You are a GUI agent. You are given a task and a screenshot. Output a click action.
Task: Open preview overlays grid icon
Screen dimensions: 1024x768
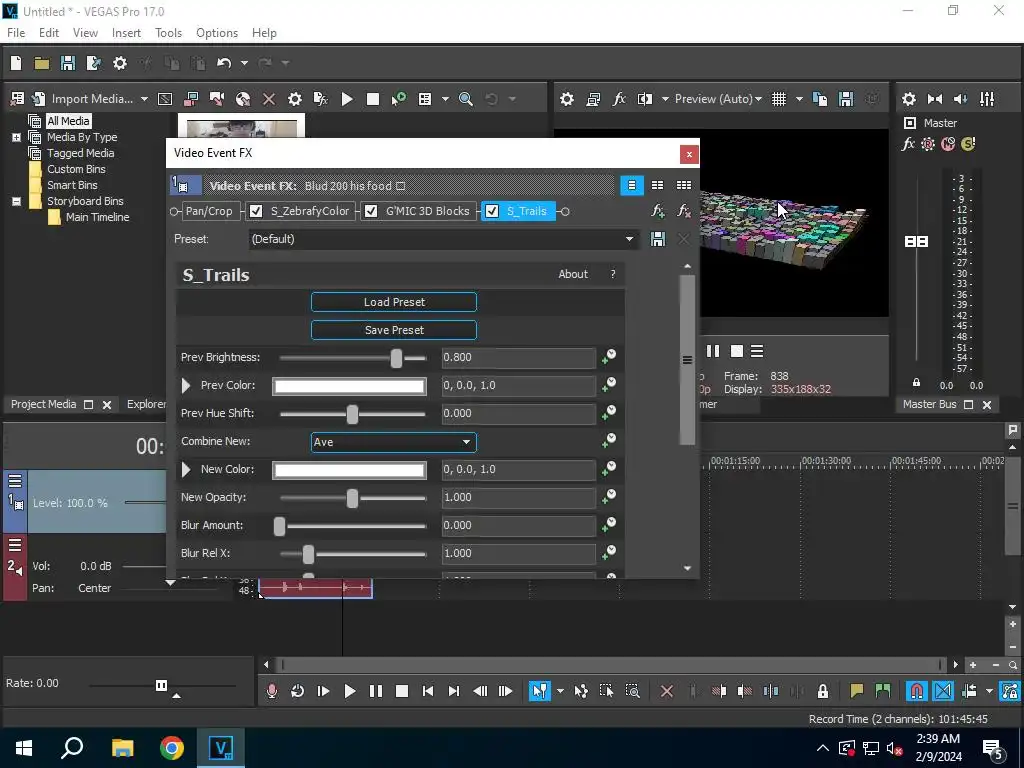click(x=779, y=99)
